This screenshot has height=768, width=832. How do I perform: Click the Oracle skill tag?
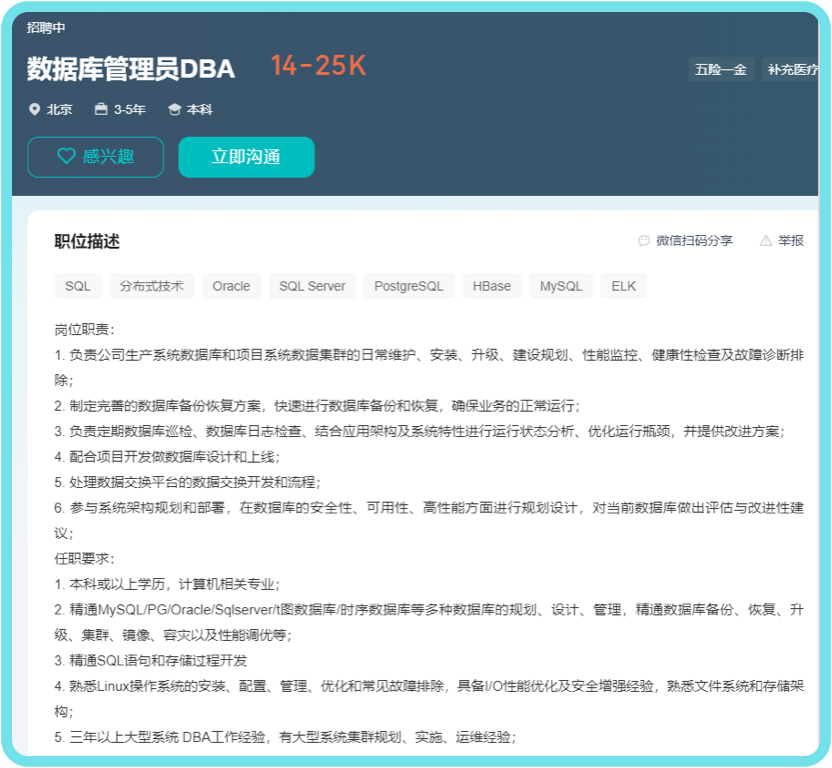pyautogui.click(x=231, y=286)
